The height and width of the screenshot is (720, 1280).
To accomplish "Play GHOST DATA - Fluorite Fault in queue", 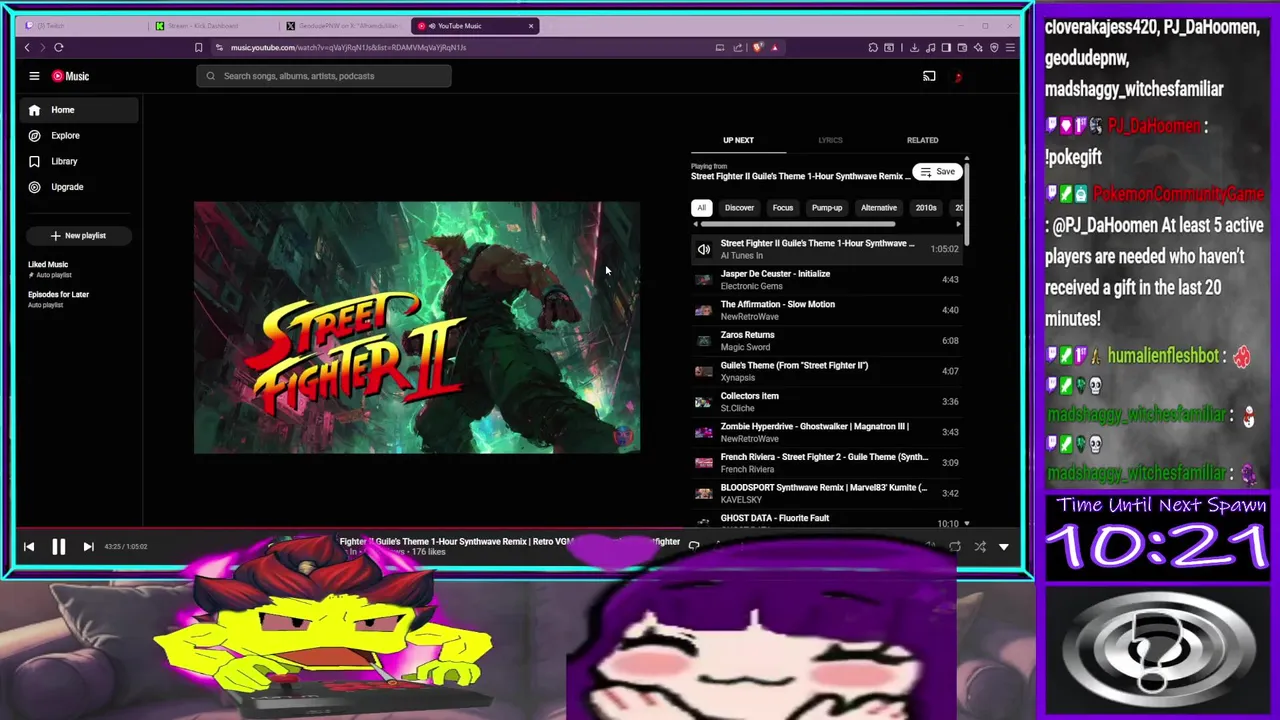I will coord(826,520).
